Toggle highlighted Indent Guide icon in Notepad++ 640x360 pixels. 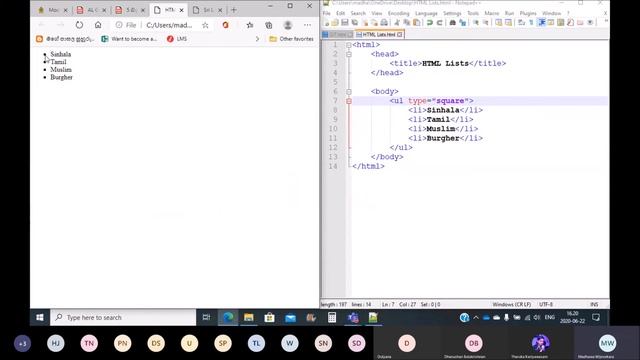[542, 23]
